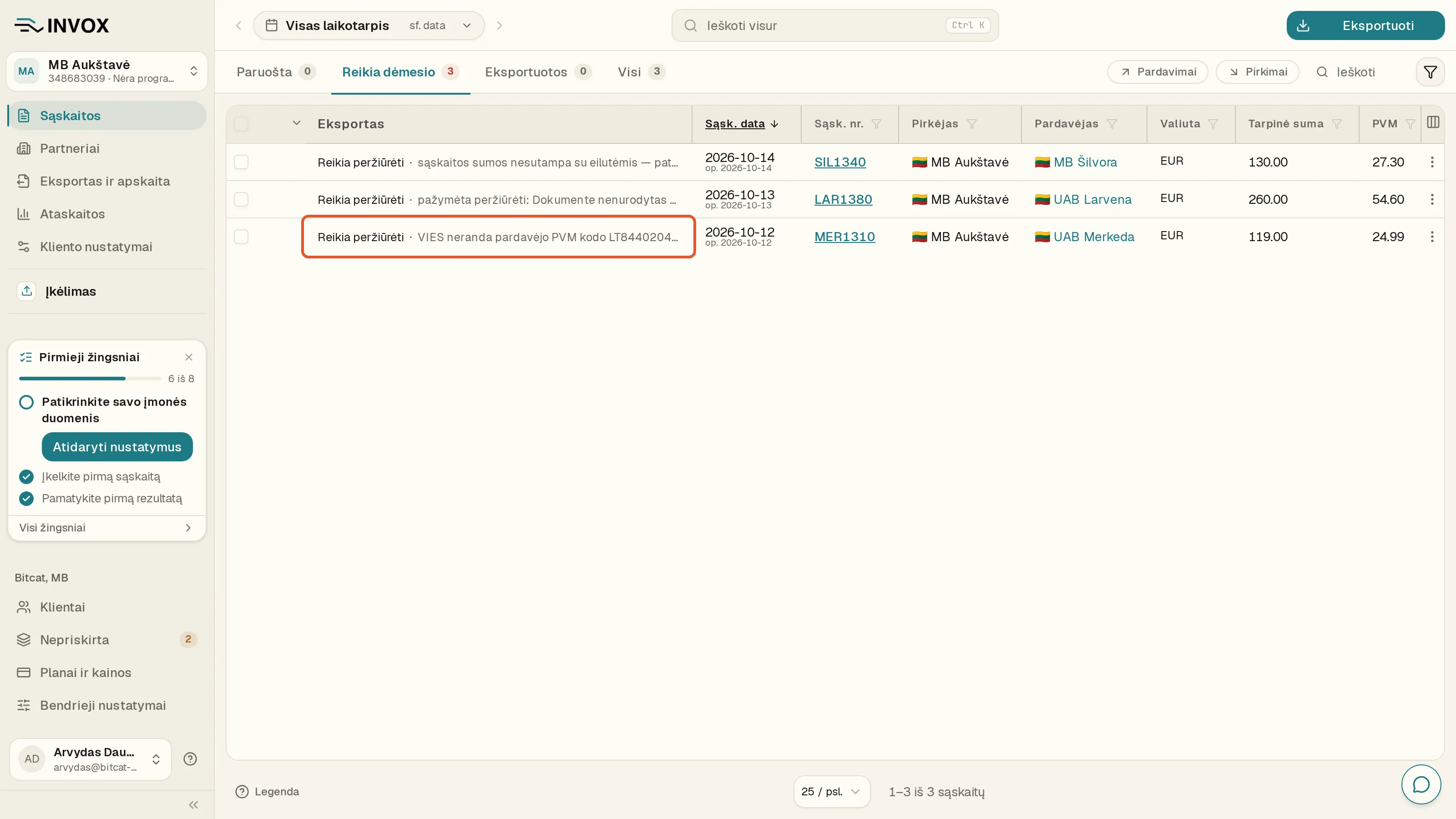Tick the checkbox for invoice MER1310
This screenshot has height=819, width=1456.
241,237
